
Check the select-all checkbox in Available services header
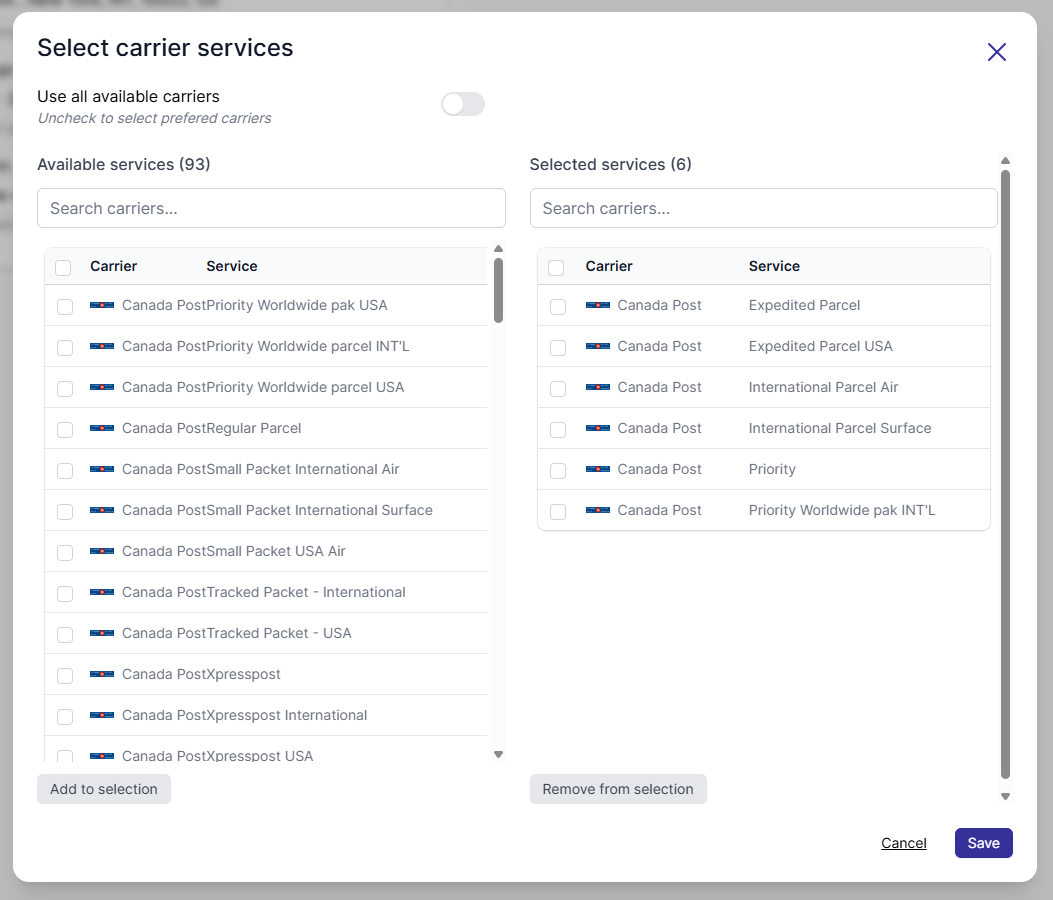[x=64, y=267]
